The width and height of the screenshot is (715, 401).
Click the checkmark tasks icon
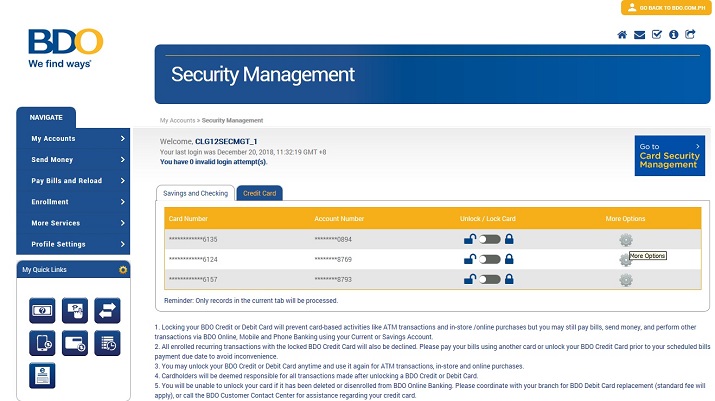[657, 34]
